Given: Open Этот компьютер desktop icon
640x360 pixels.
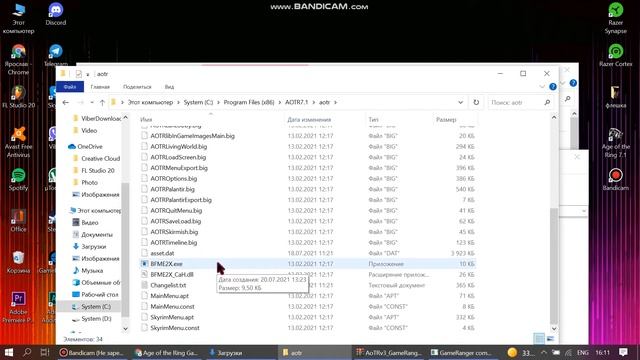Looking at the screenshot, I should pos(18,18).
